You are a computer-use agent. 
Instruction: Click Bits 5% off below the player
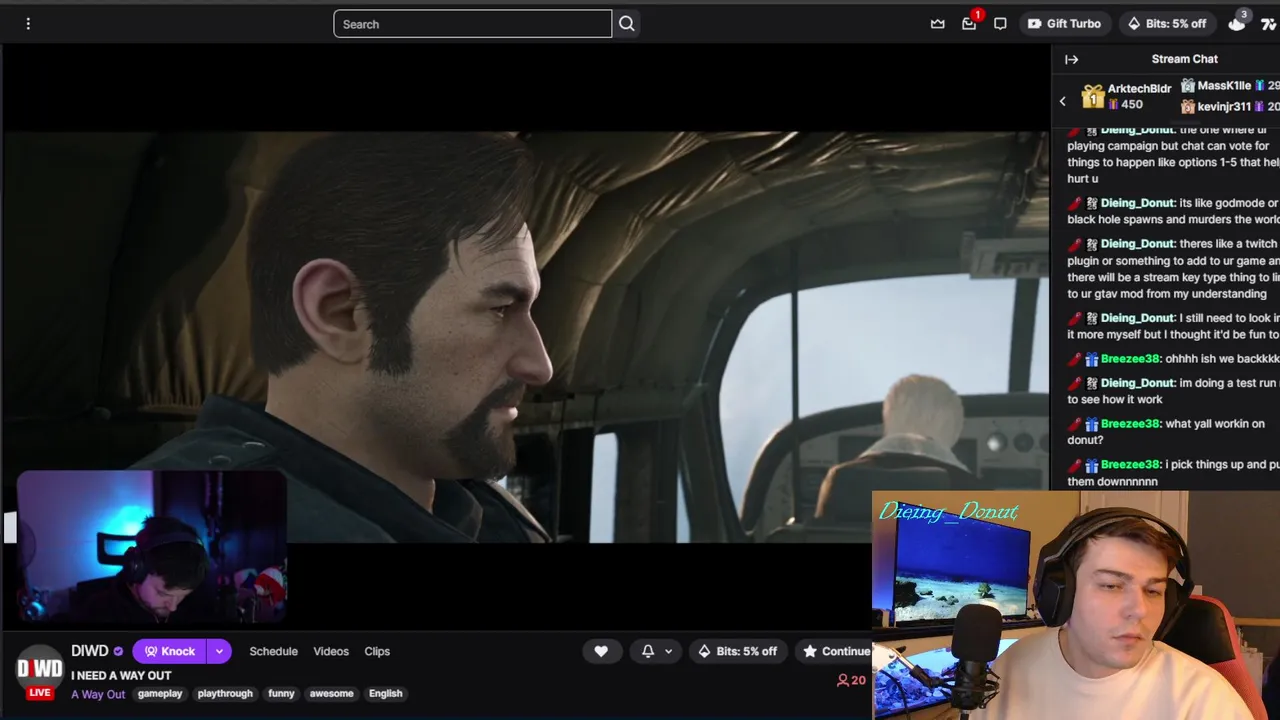point(737,651)
